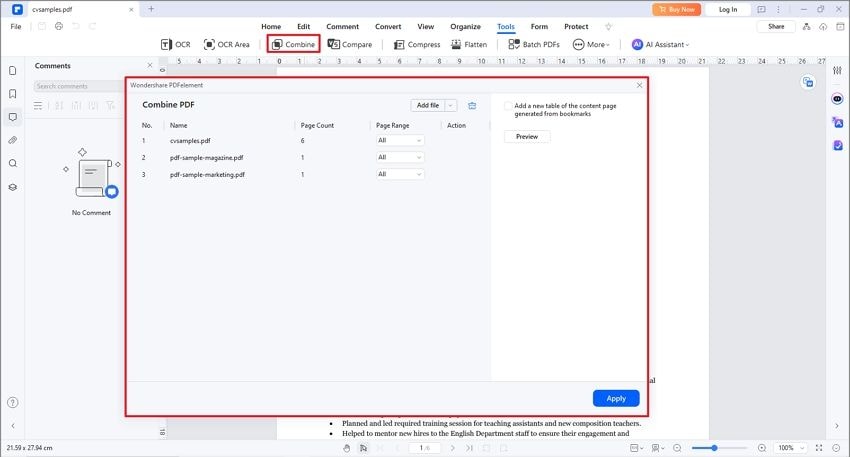Open the search sidebar panel
The image size is (850, 457).
point(12,164)
